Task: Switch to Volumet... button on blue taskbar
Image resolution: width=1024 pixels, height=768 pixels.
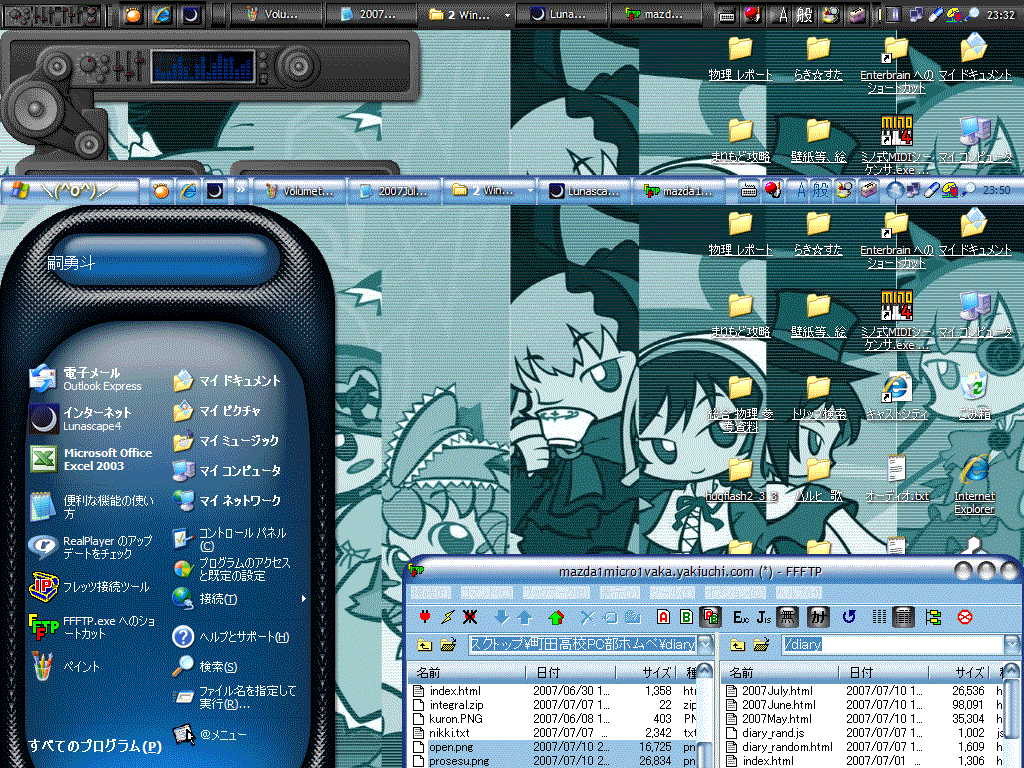Action: coord(300,191)
